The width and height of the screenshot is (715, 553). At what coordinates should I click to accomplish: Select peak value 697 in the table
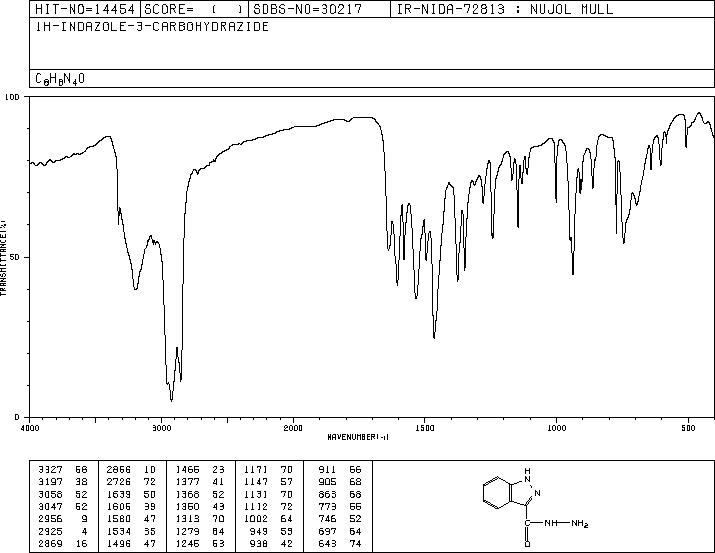327,532
